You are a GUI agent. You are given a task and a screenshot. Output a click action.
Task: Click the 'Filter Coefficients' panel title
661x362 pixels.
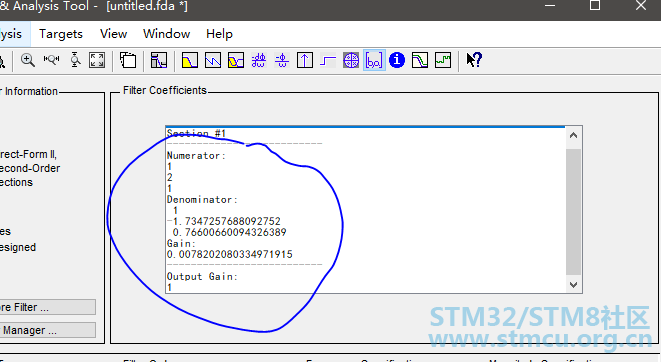(165, 90)
